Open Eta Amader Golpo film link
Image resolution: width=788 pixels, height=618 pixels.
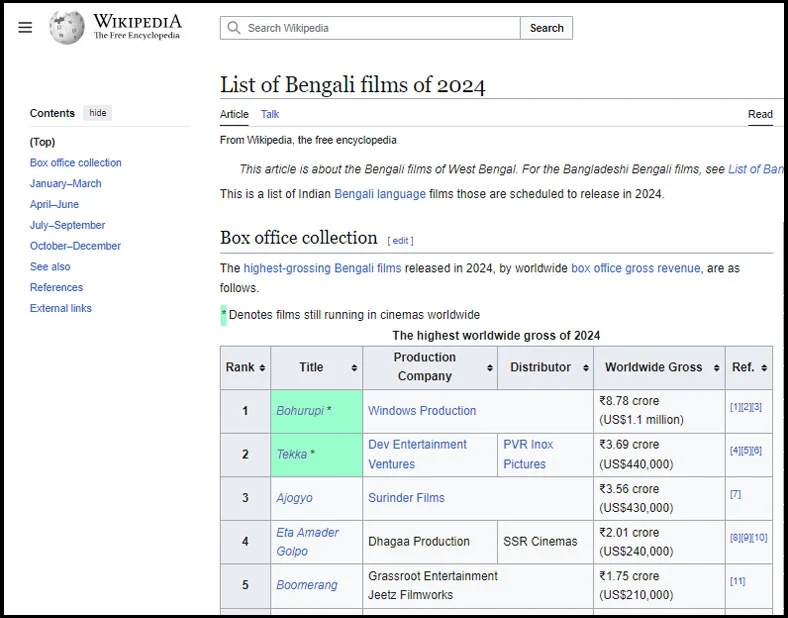coord(308,542)
